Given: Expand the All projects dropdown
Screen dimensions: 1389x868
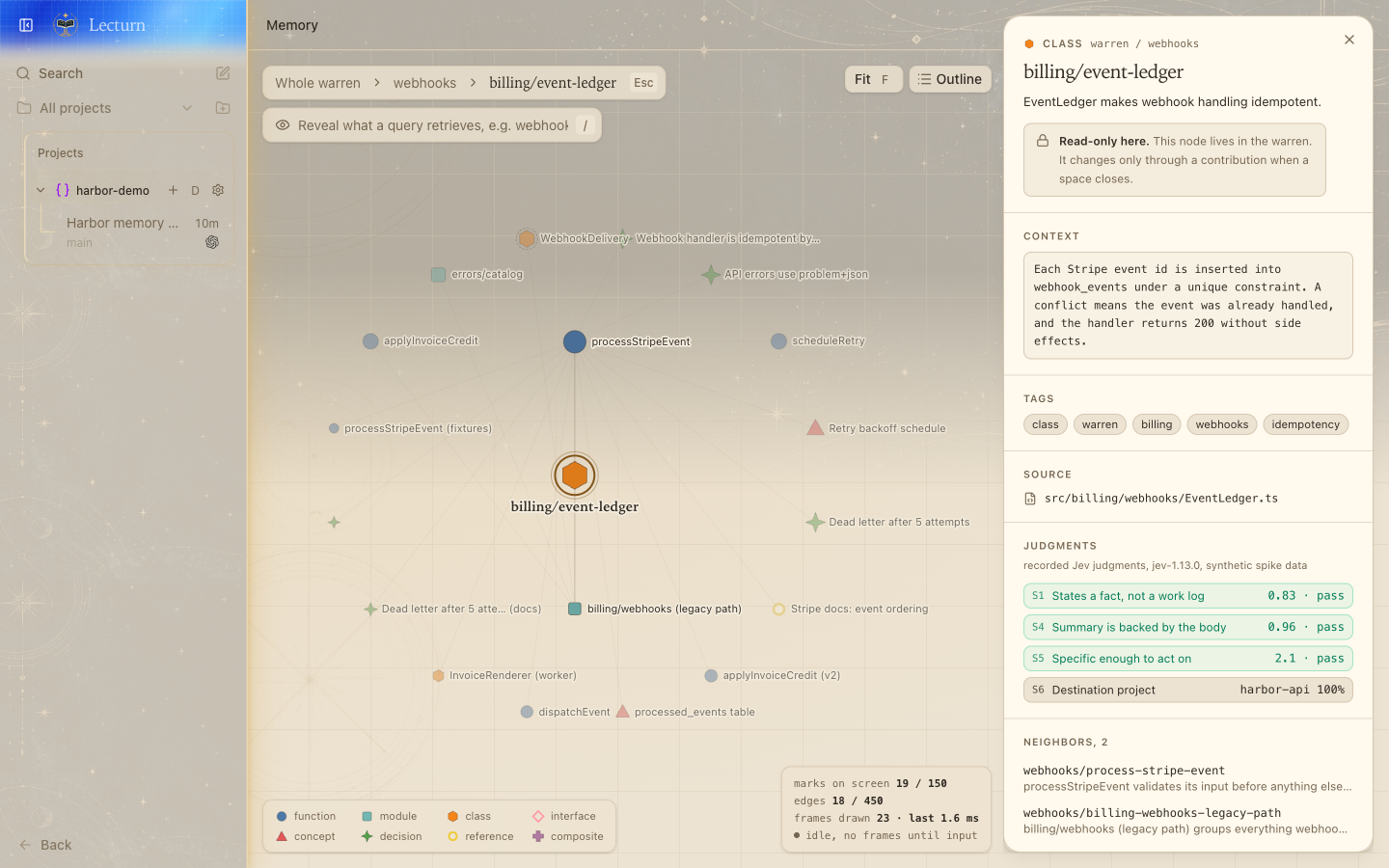Looking at the screenshot, I should coord(187,108).
